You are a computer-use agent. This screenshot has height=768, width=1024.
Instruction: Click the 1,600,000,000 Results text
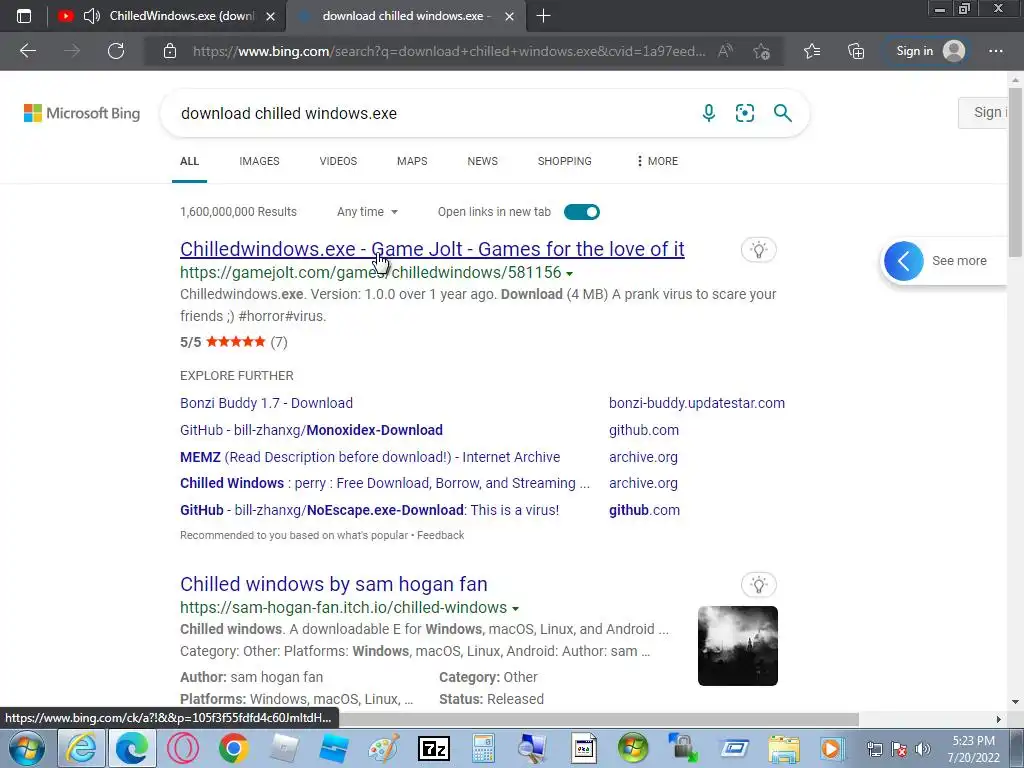[x=238, y=212]
